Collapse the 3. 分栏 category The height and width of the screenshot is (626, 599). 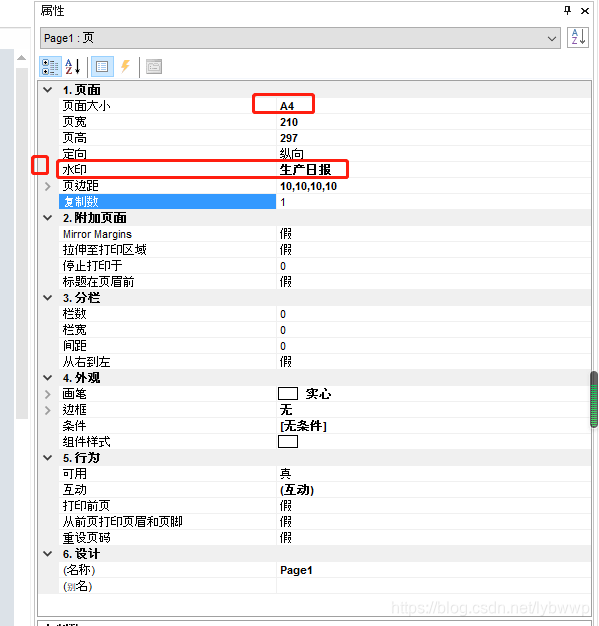click(48, 298)
